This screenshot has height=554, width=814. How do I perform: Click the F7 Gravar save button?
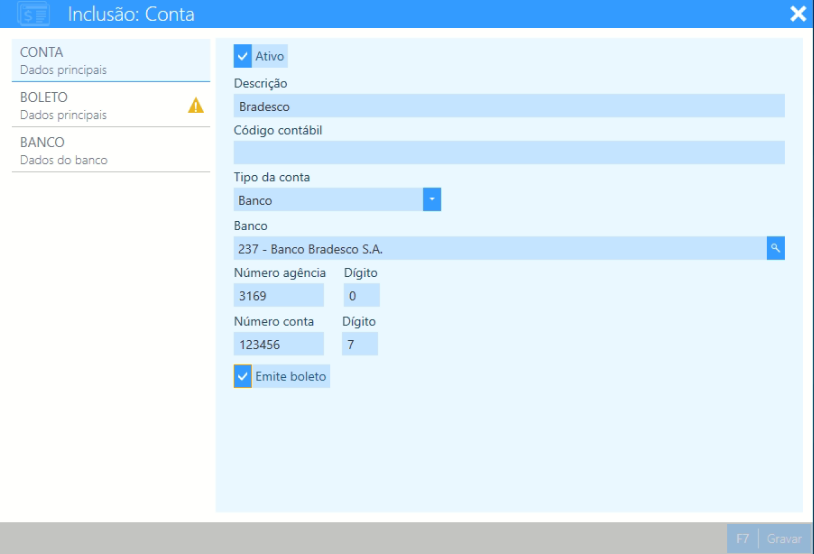click(x=769, y=538)
